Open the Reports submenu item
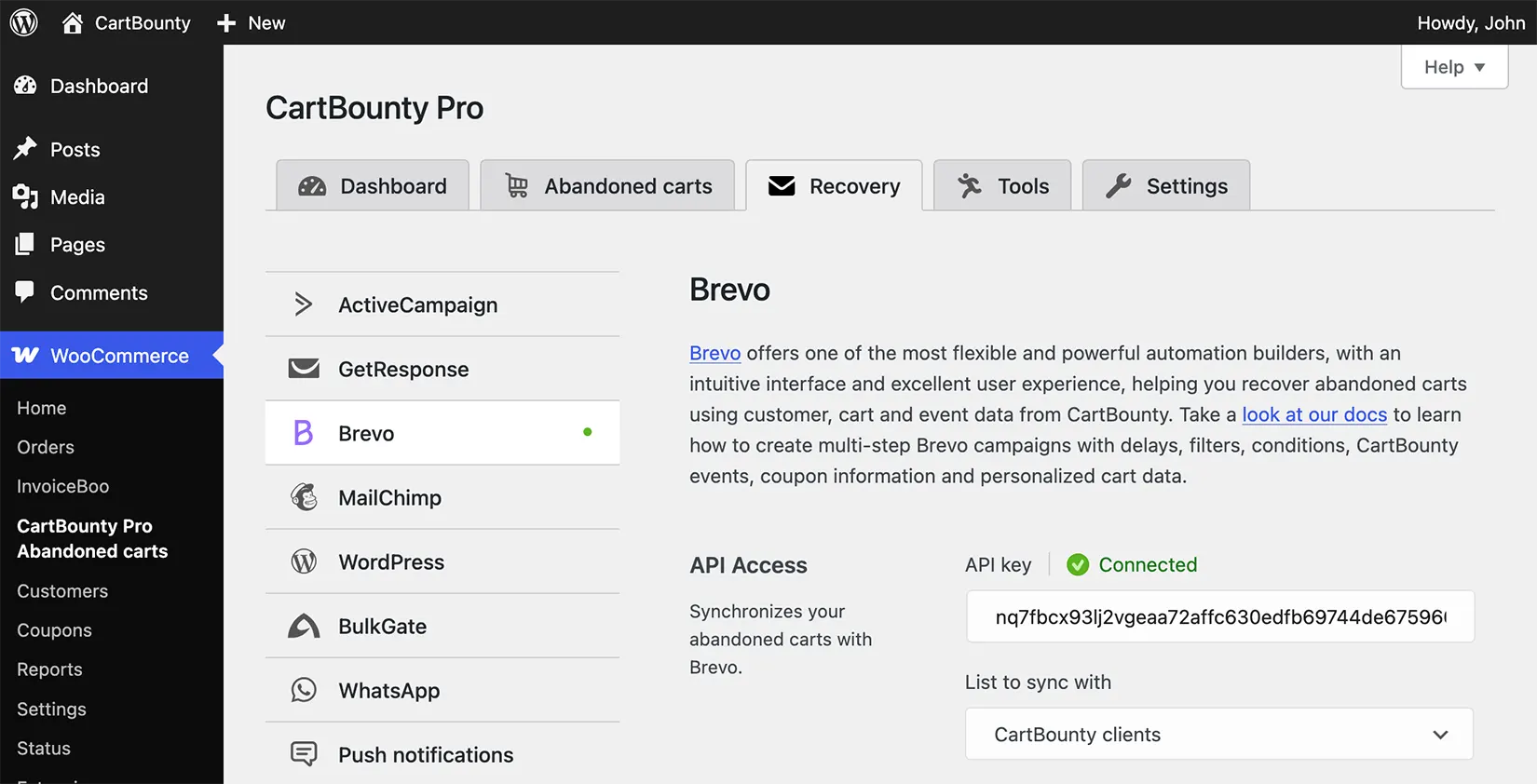Screen dimensions: 1537x784 coord(49,669)
